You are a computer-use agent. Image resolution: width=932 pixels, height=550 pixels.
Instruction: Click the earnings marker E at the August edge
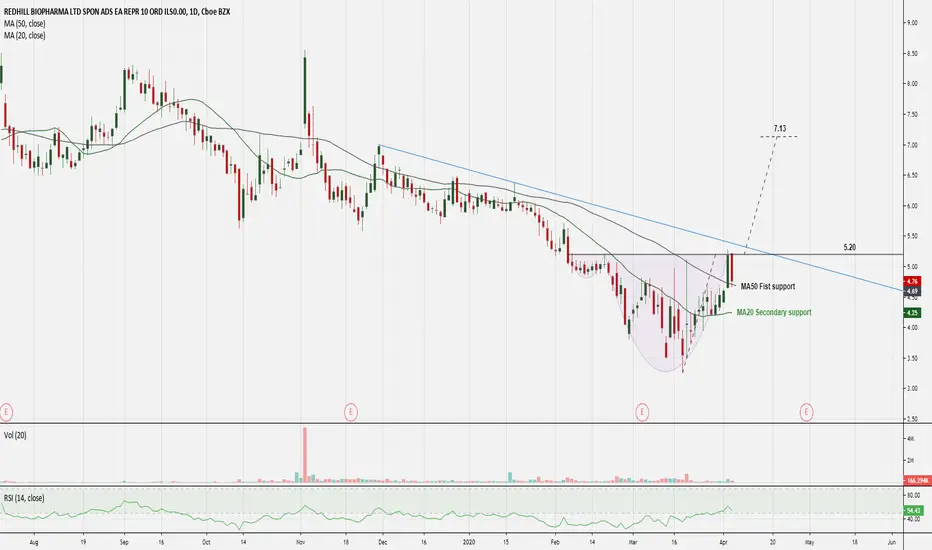(x=5, y=411)
